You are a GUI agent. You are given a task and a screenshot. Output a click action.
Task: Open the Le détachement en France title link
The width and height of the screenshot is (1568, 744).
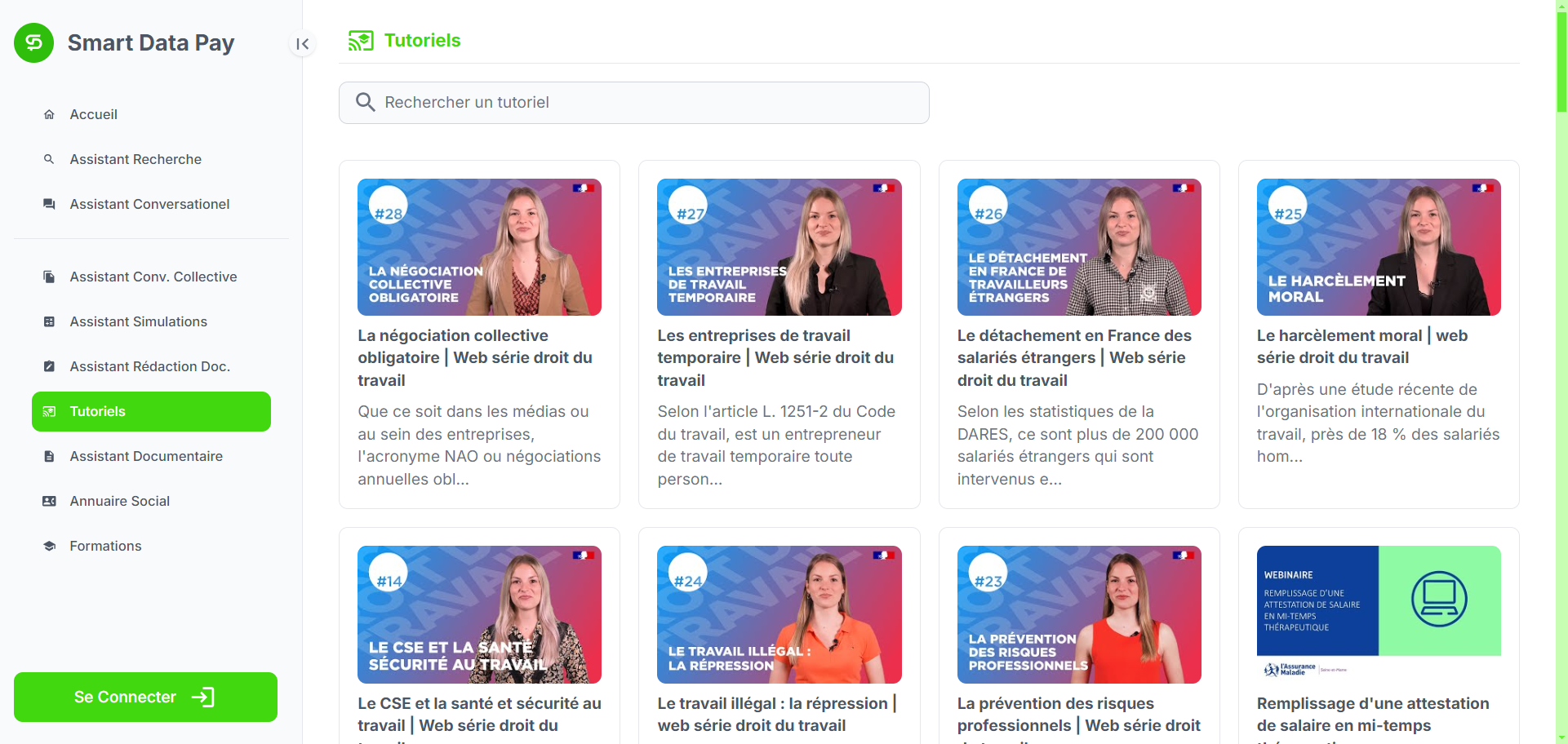[x=1074, y=357]
